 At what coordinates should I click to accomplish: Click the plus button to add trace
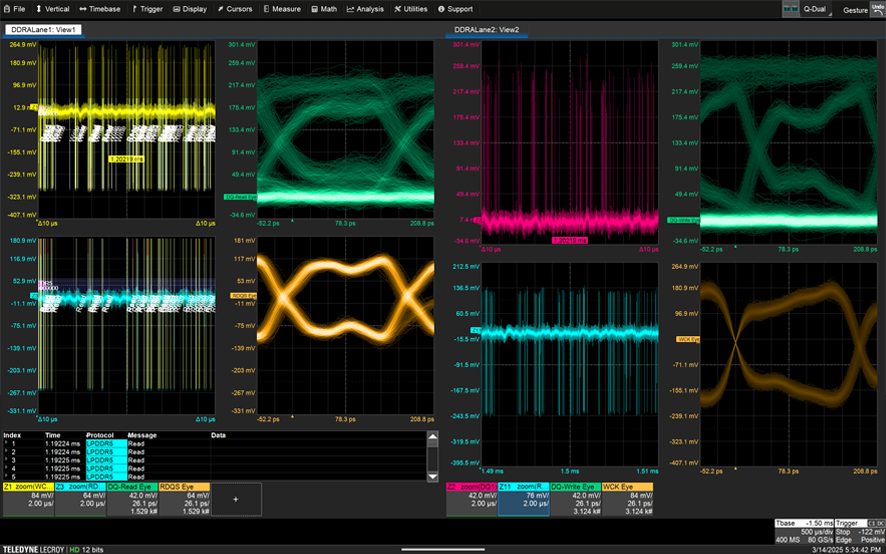[236, 498]
